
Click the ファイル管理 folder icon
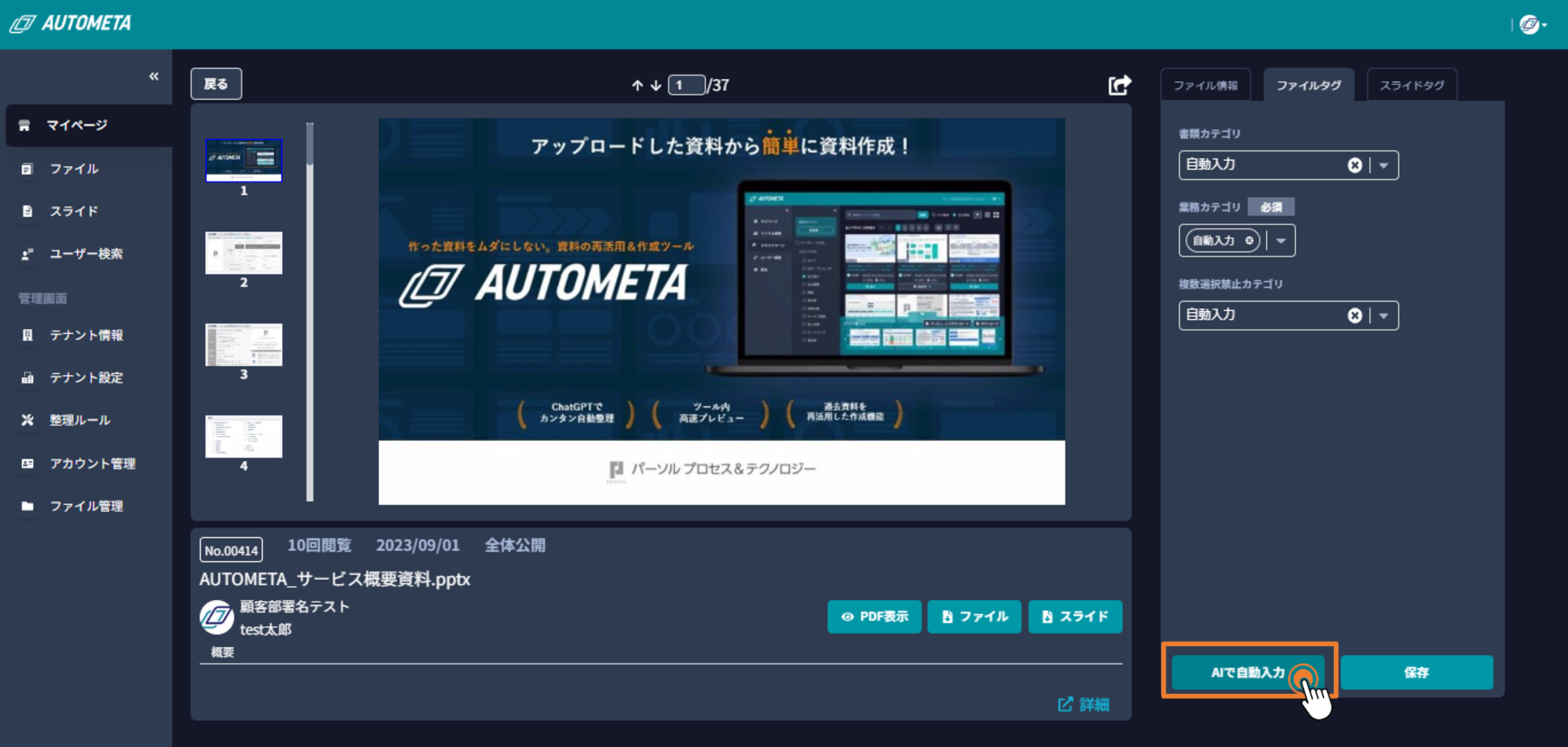point(28,506)
